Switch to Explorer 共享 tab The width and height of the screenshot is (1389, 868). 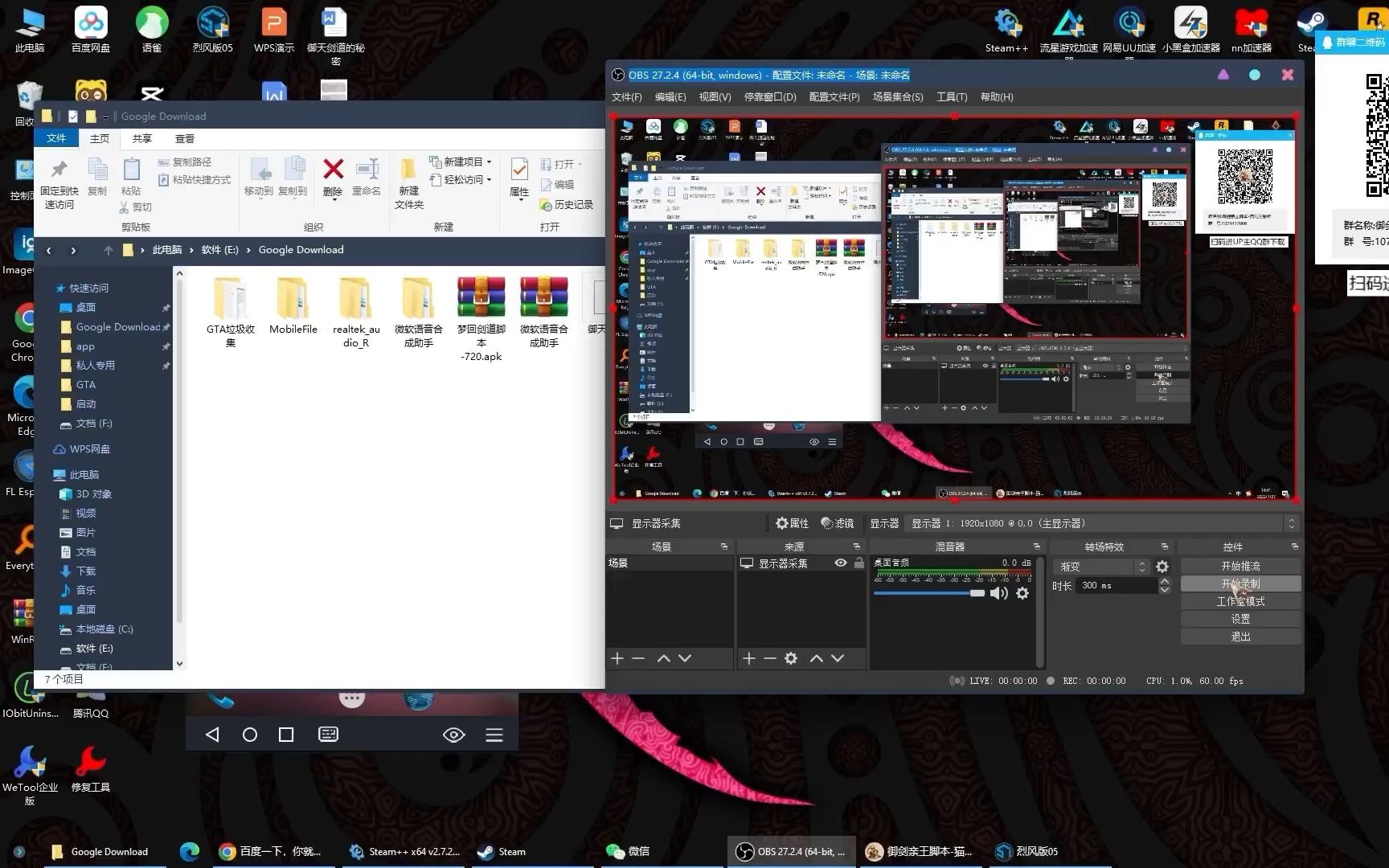coord(142,138)
